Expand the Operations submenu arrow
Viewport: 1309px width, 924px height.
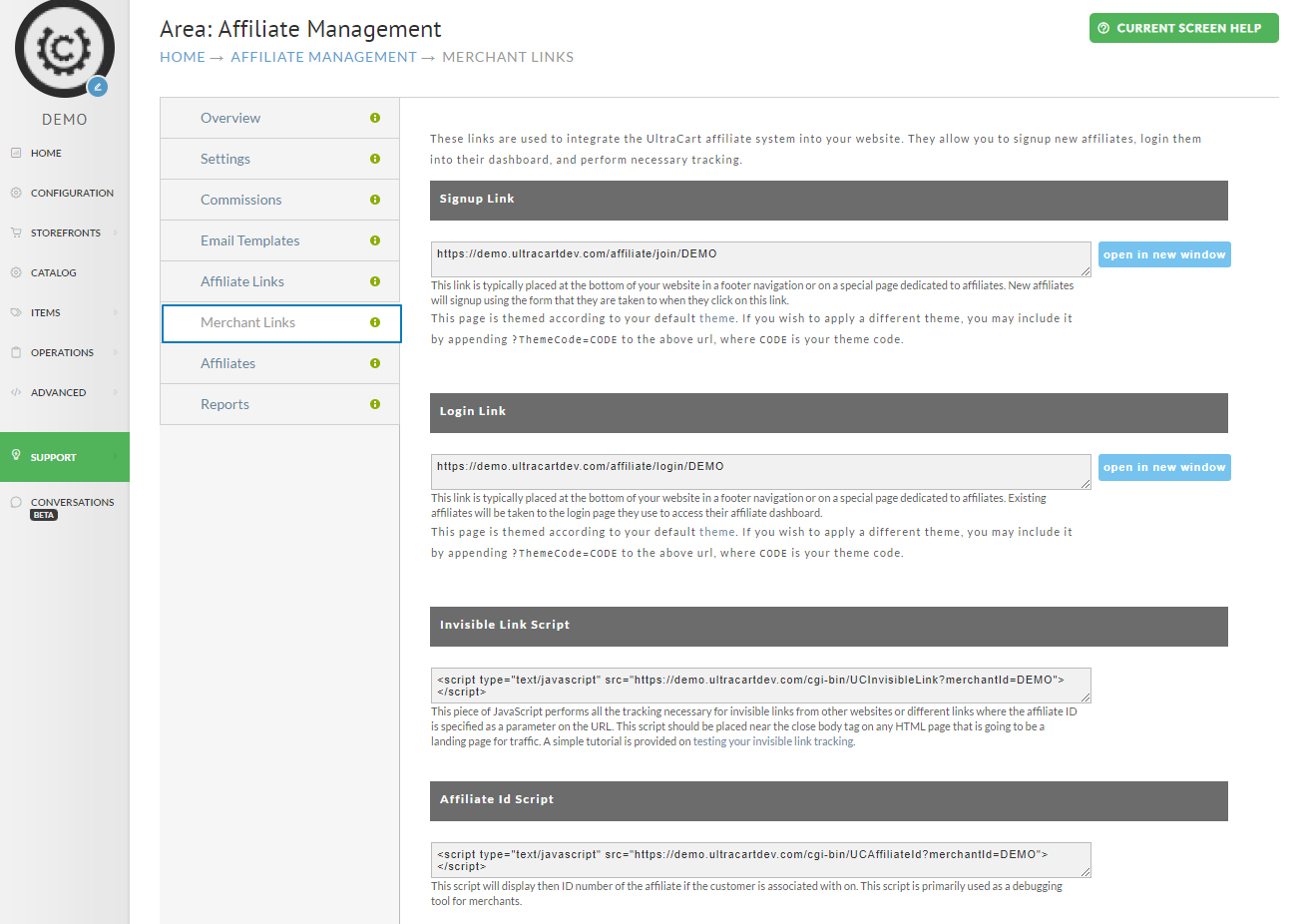point(115,352)
